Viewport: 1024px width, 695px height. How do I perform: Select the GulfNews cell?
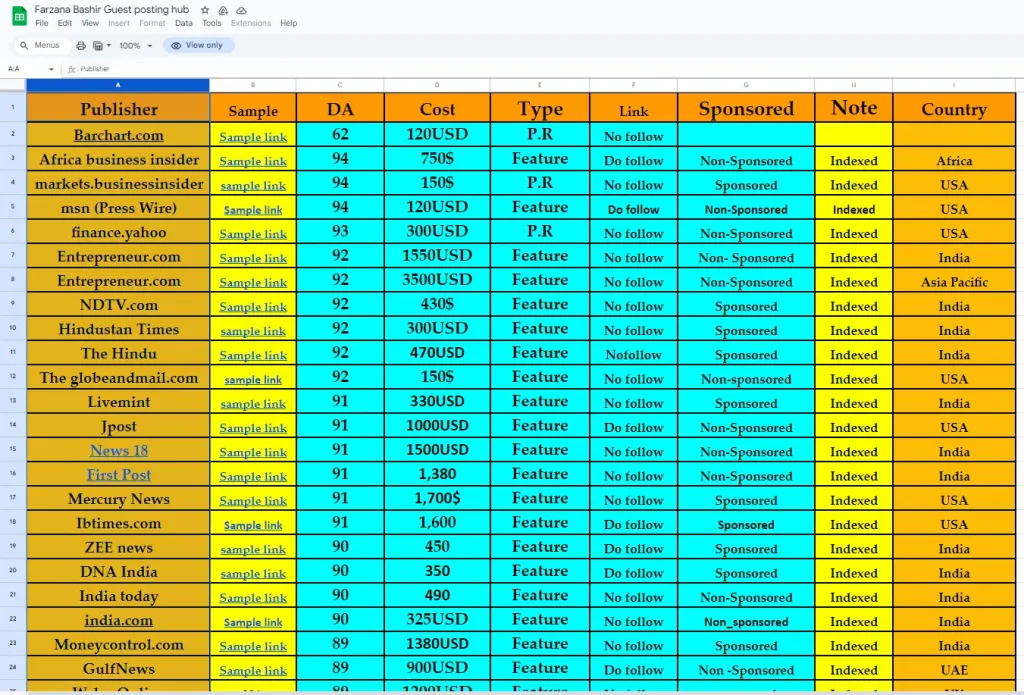pyautogui.click(x=118, y=669)
